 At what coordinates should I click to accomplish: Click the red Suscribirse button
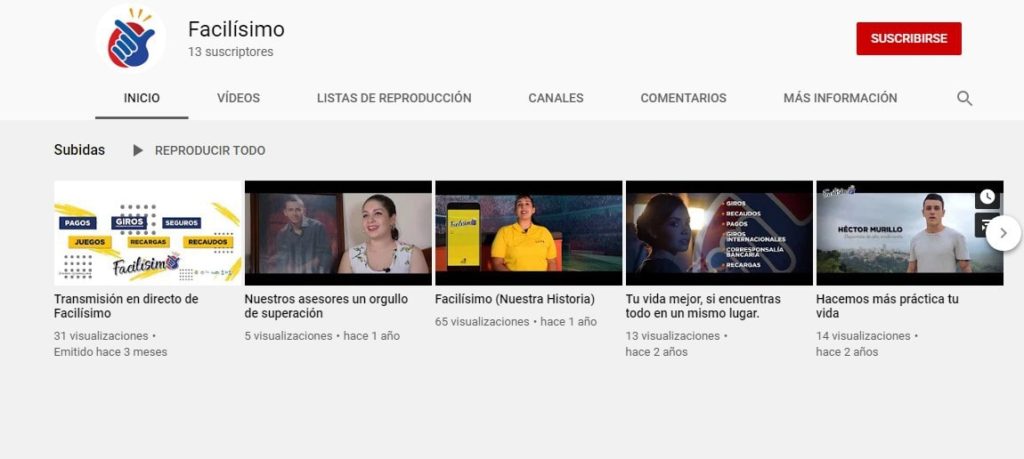click(x=908, y=39)
